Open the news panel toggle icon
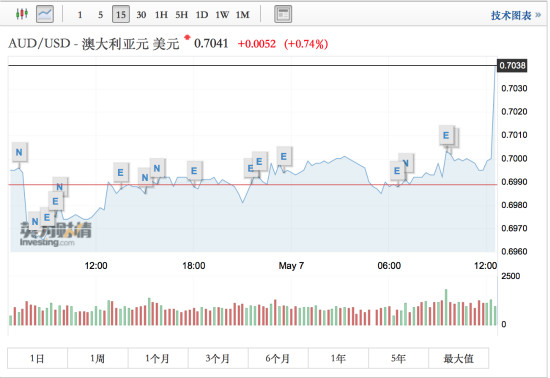This screenshot has width=550, height=378. coord(283,14)
